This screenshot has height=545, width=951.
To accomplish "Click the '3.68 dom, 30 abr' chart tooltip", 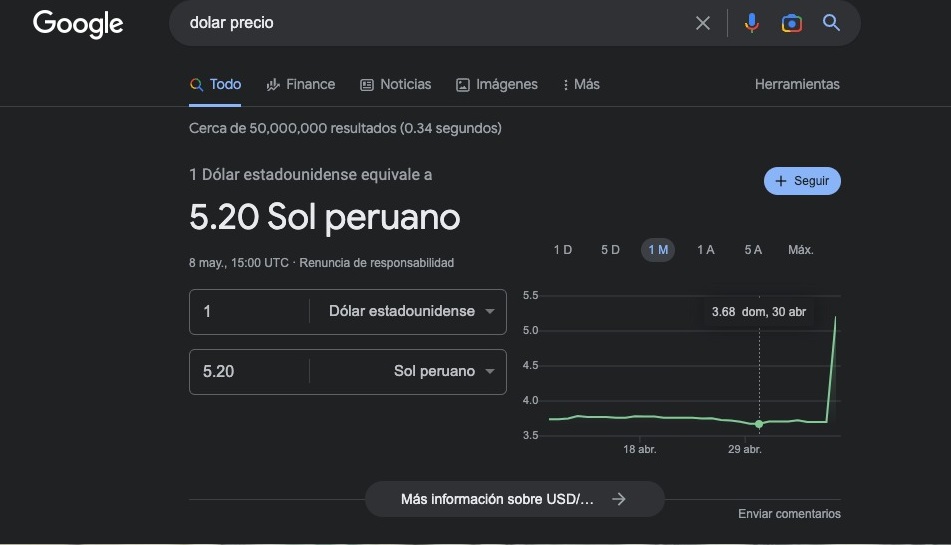I will coord(759,312).
